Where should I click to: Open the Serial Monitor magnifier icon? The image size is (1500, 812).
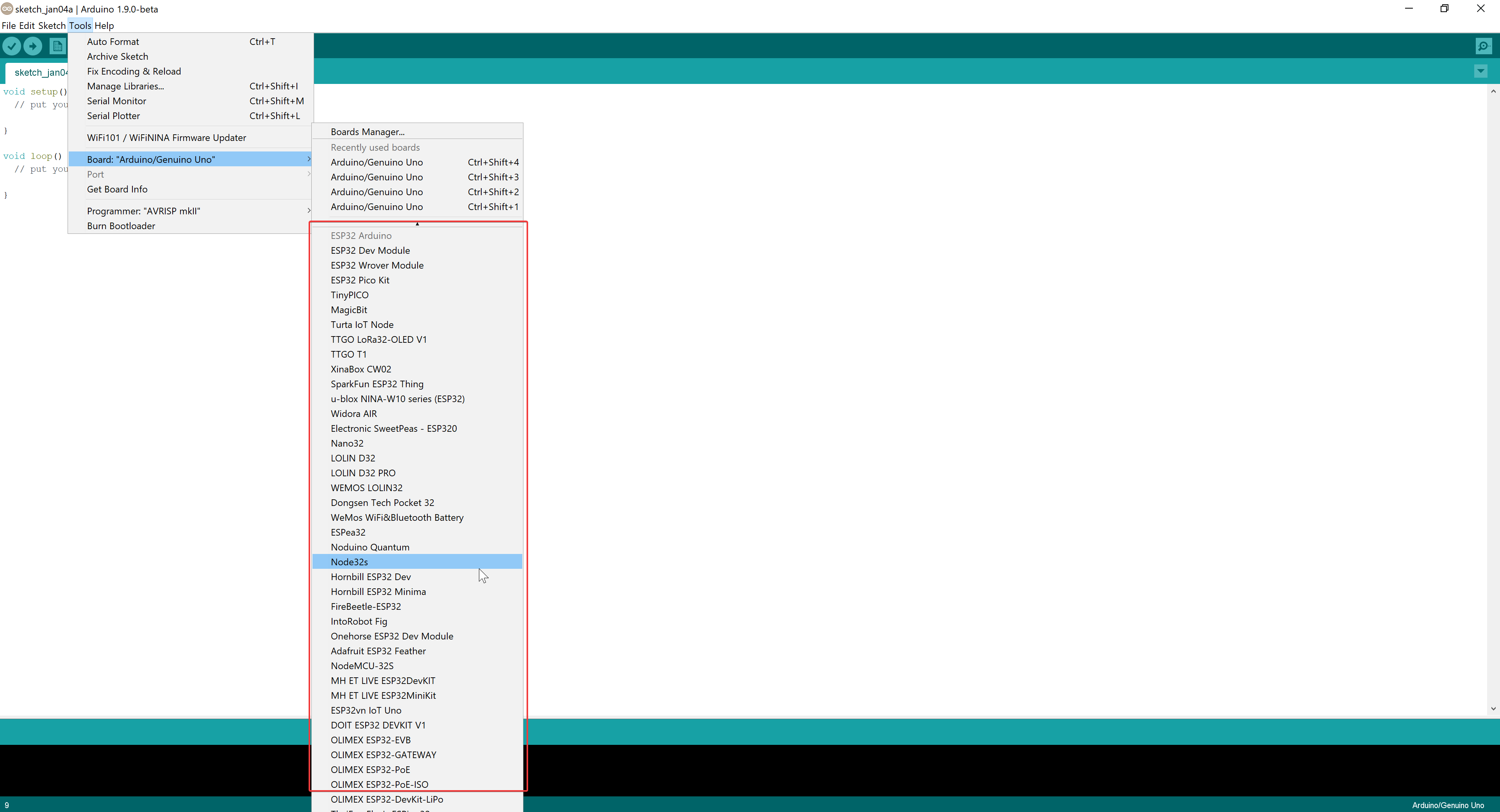pos(1483,46)
